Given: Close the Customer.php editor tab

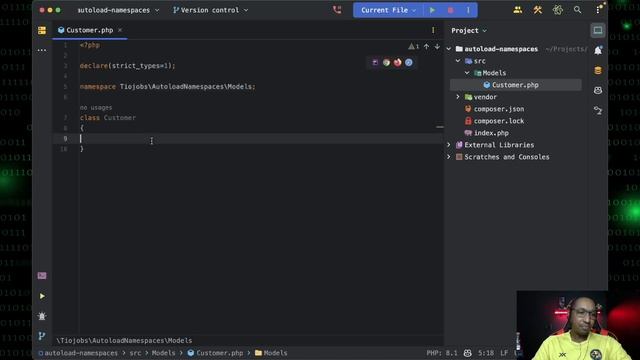Looking at the screenshot, I should tap(120, 30).
